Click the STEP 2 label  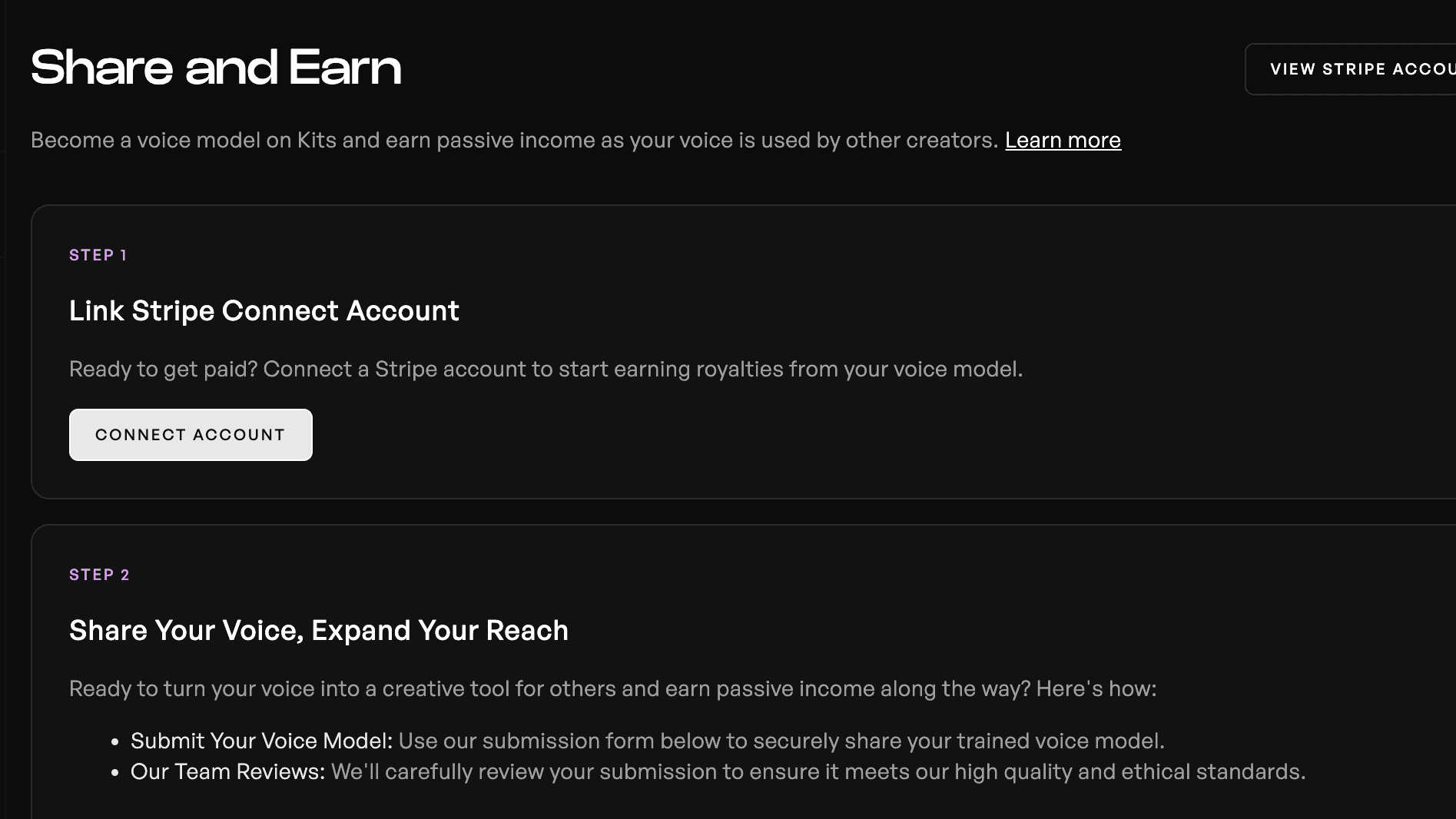click(x=99, y=575)
